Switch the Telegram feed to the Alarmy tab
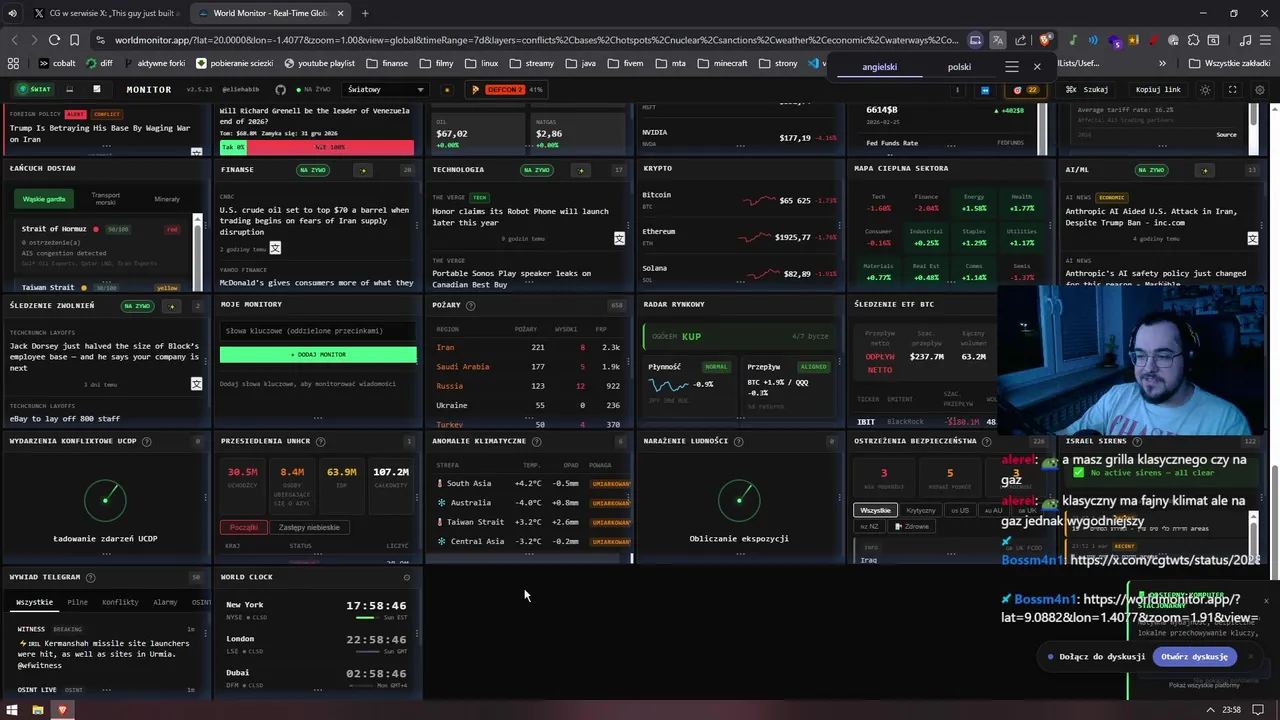Screen dimensions: 1280x720 point(165,602)
